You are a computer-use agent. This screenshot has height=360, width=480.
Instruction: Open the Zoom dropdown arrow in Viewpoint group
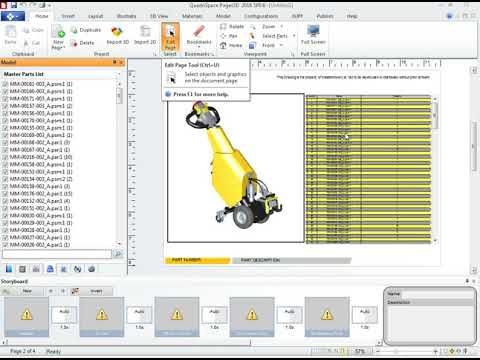tap(282, 27)
